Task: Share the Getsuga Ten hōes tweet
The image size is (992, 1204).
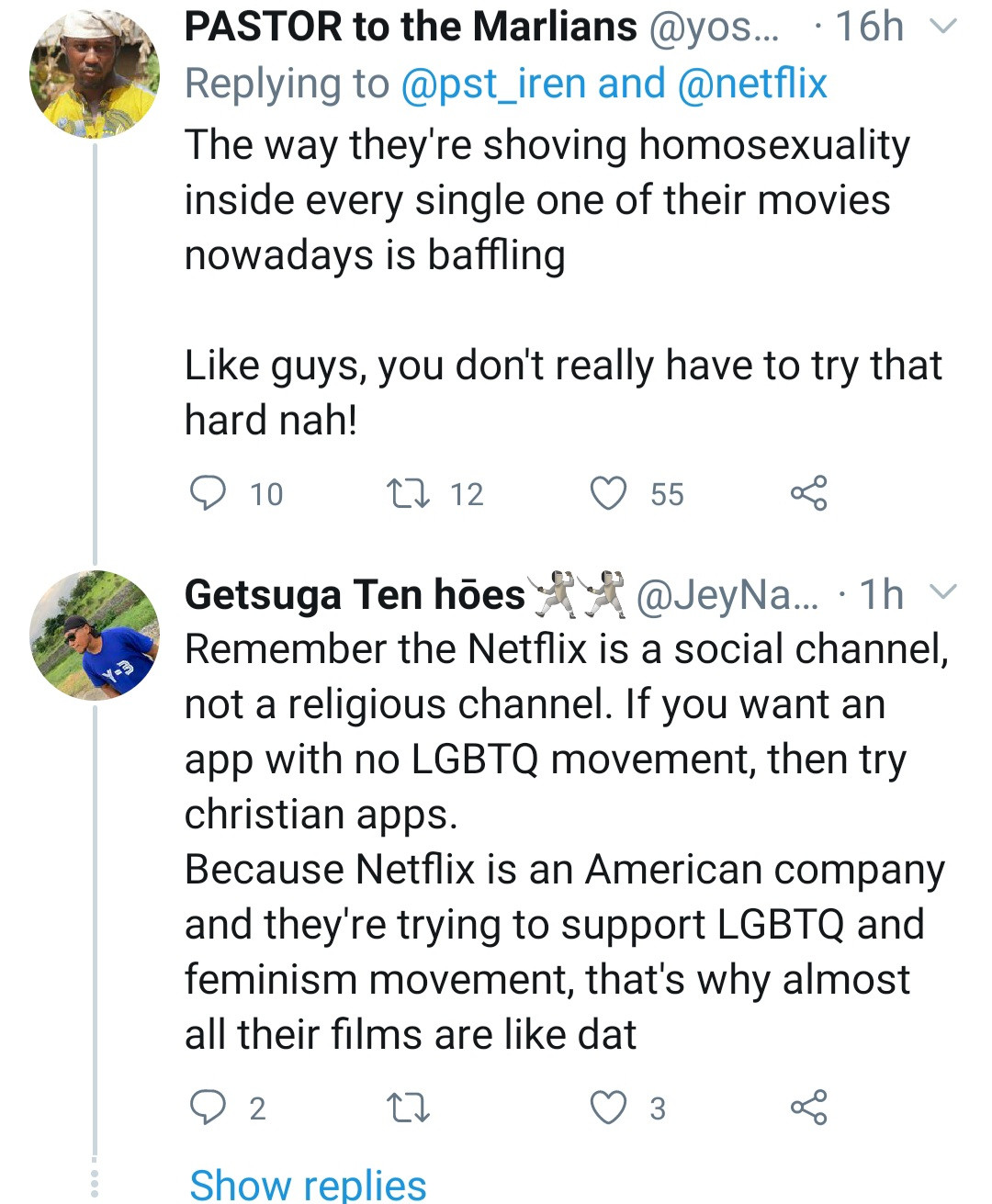Action: (x=808, y=1108)
